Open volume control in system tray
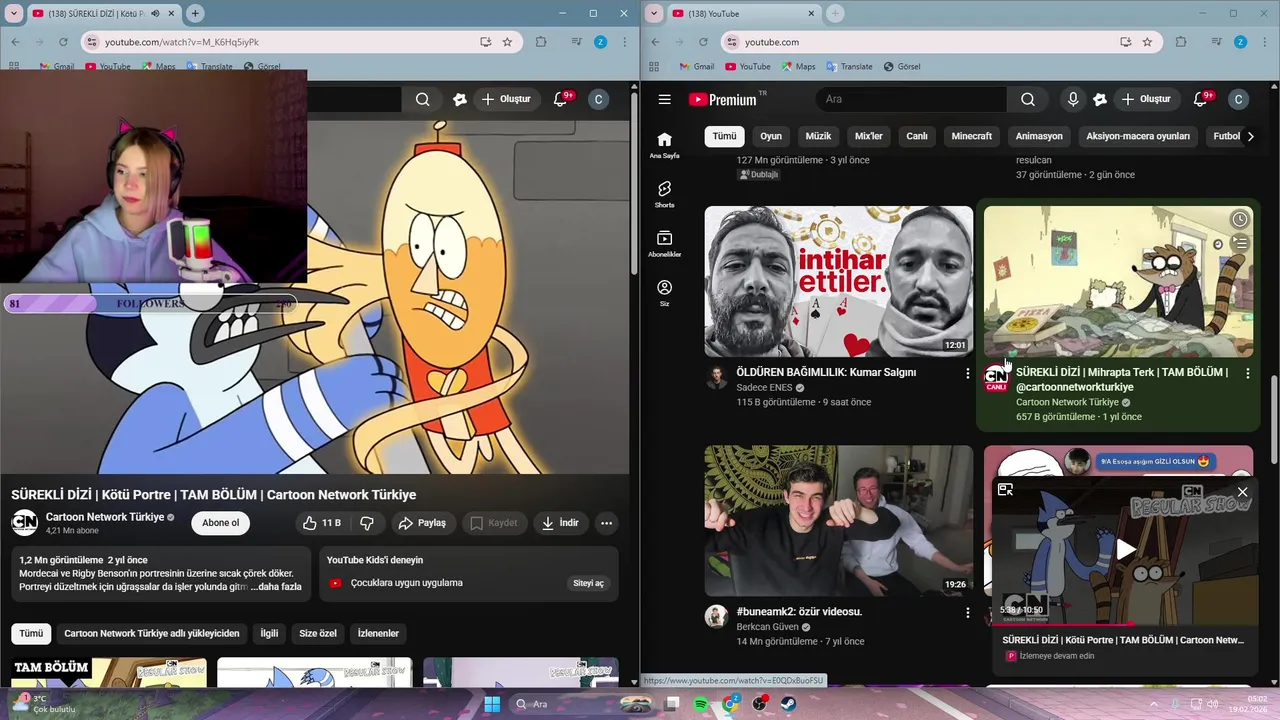This screenshot has height=720, width=1280. pos(1213,704)
